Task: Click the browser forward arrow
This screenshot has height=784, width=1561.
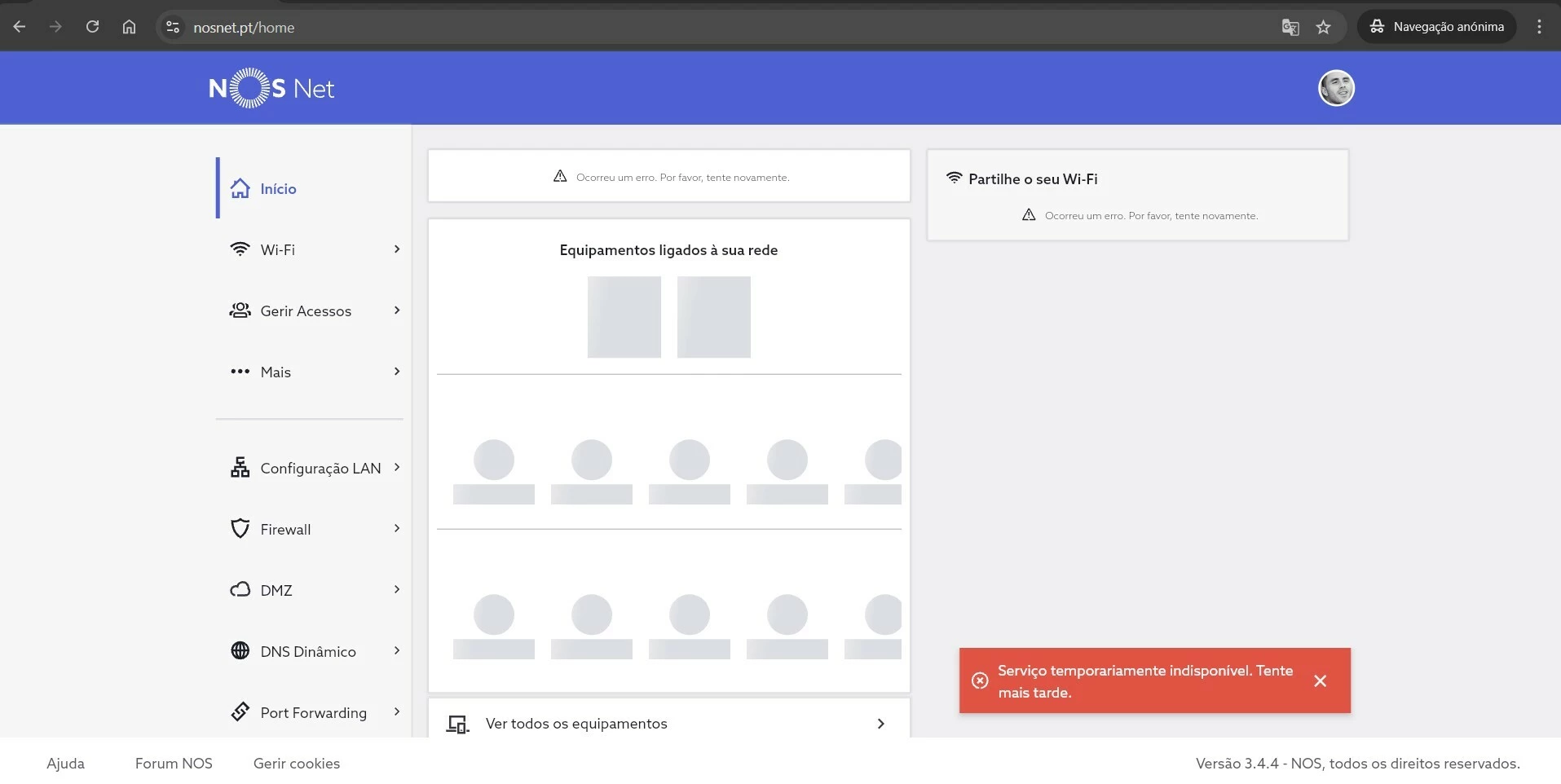Action: [55, 27]
